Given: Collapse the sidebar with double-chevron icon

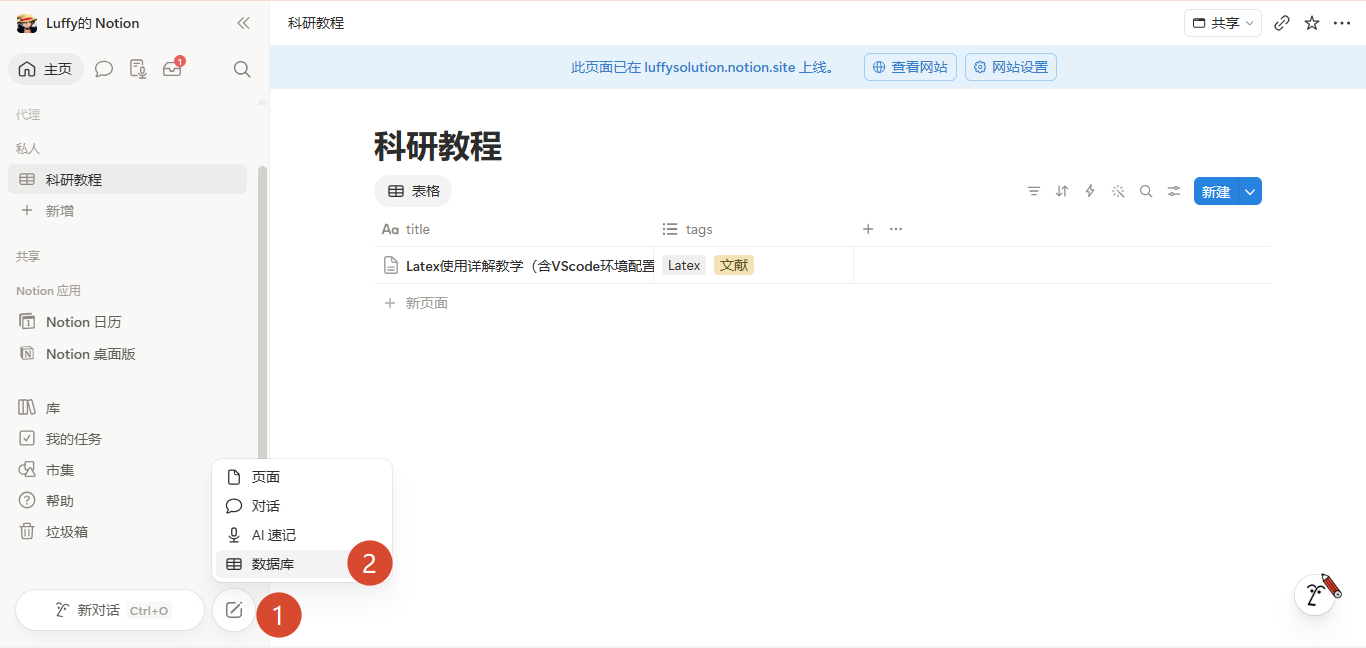Looking at the screenshot, I should pyautogui.click(x=243, y=23).
